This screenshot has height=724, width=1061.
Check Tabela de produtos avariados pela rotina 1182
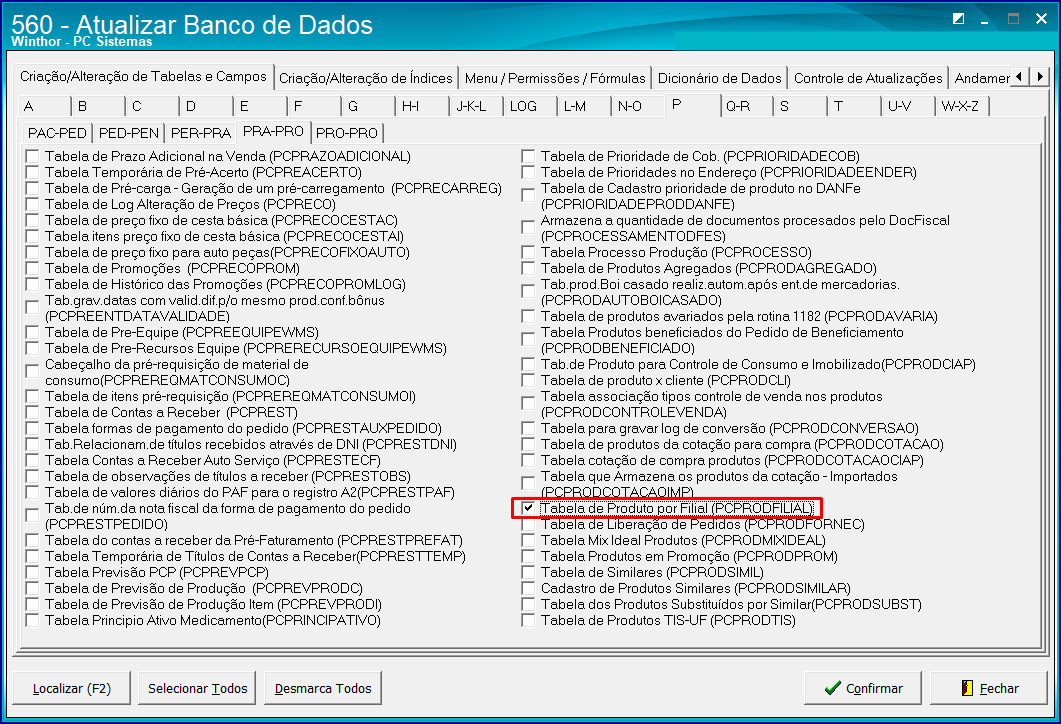coord(528,316)
